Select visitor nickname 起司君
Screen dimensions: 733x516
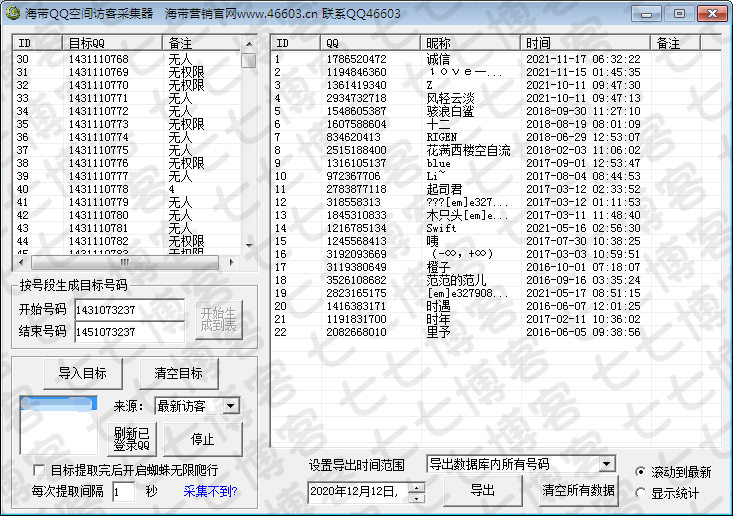[444, 189]
